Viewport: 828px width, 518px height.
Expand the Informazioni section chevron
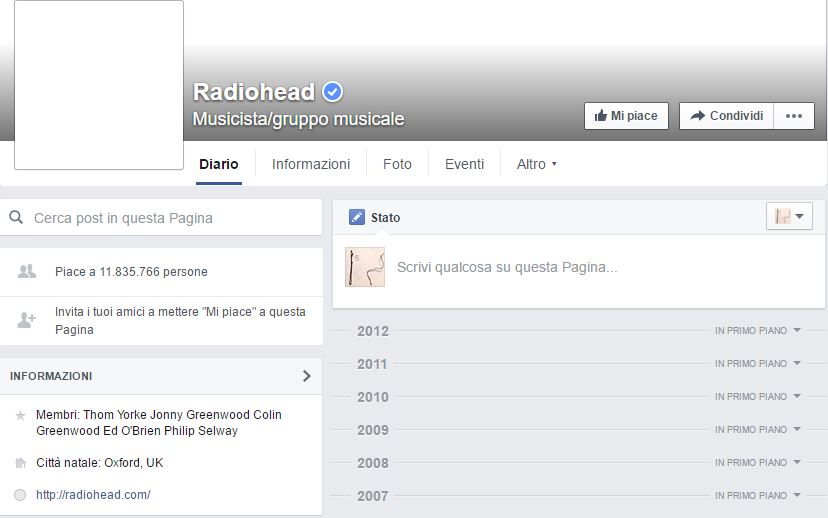pyautogui.click(x=306, y=376)
